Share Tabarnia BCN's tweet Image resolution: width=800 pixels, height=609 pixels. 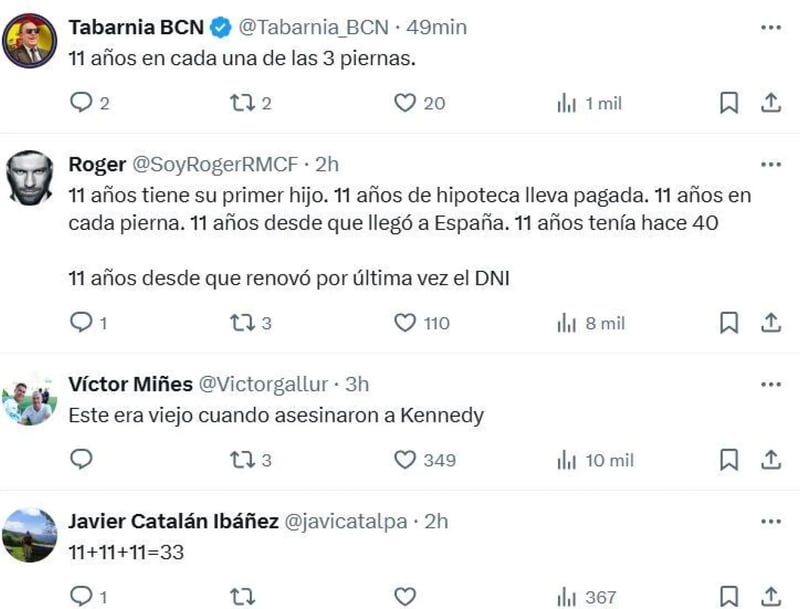[771, 102]
